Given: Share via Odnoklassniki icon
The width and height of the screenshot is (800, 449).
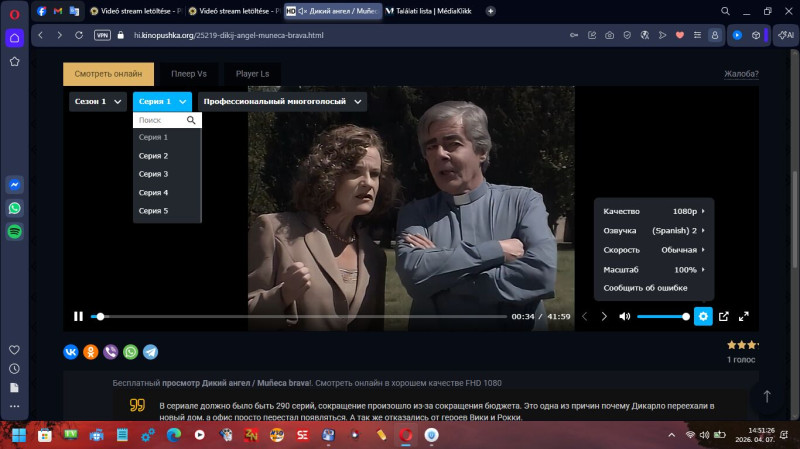Looking at the screenshot, I should 91,352.
